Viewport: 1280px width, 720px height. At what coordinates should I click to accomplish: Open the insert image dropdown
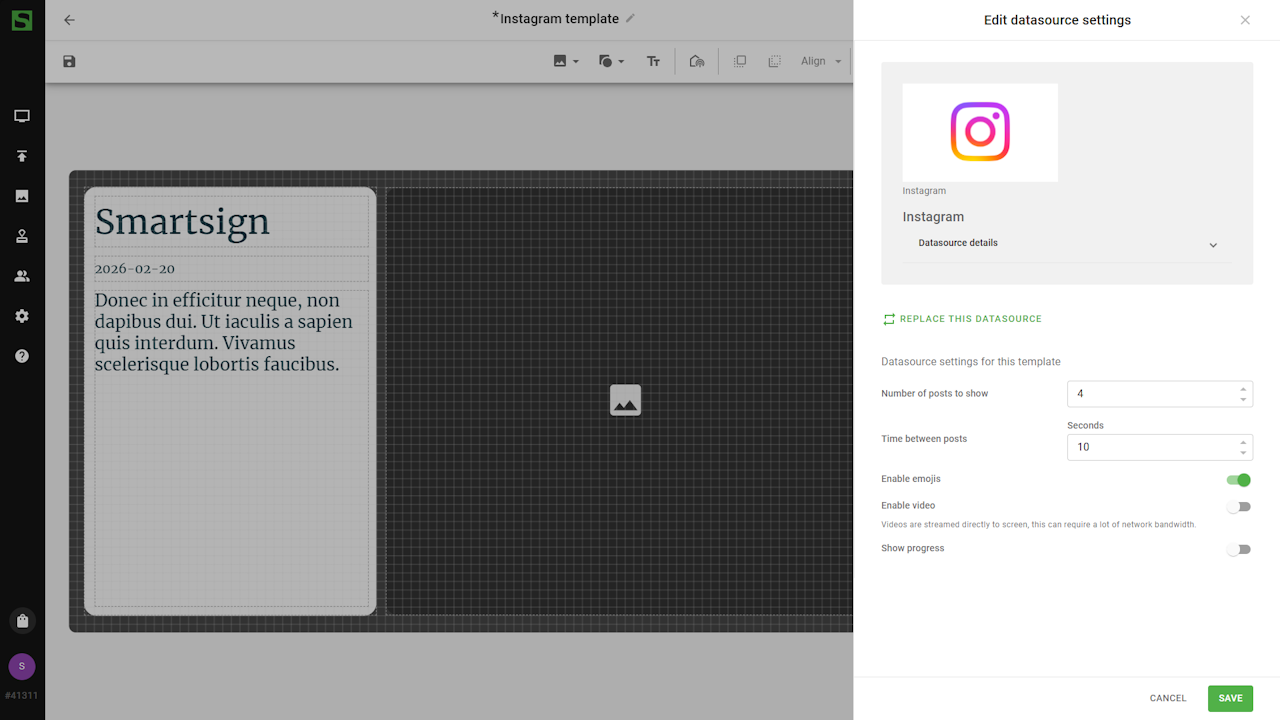[x=566, y=62]
